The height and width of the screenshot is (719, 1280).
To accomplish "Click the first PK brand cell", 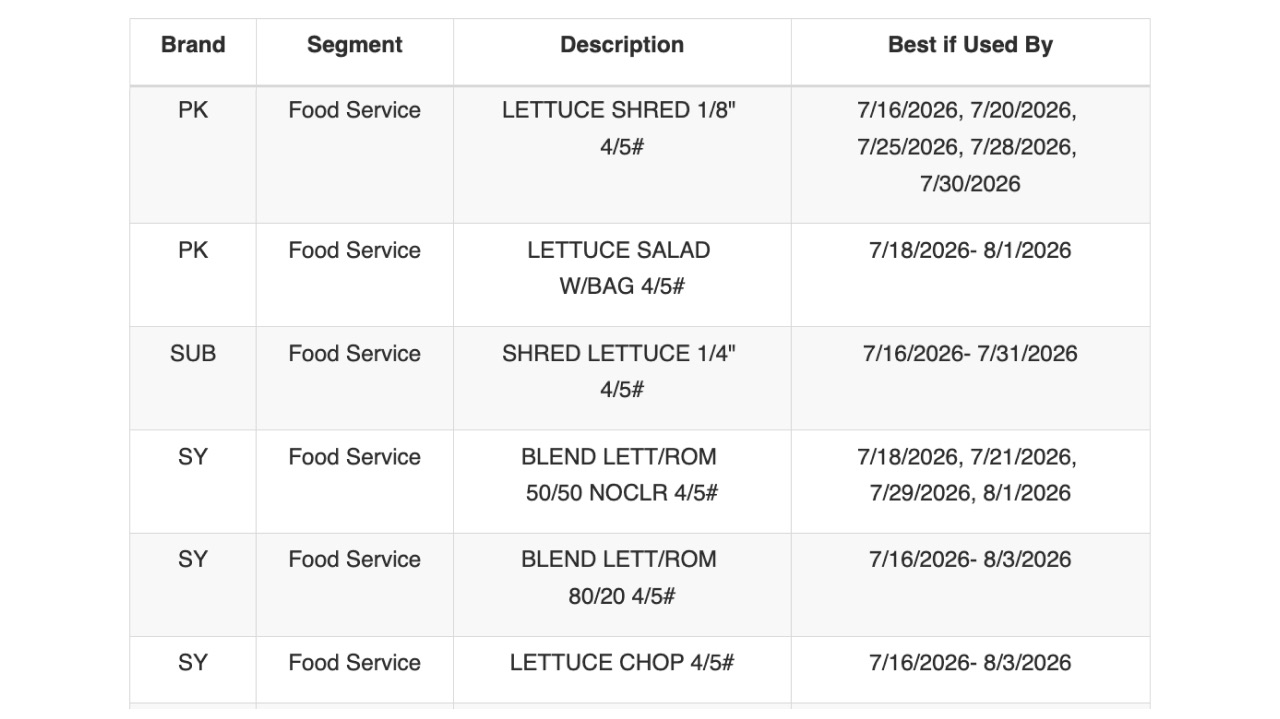I will (193, 155).
